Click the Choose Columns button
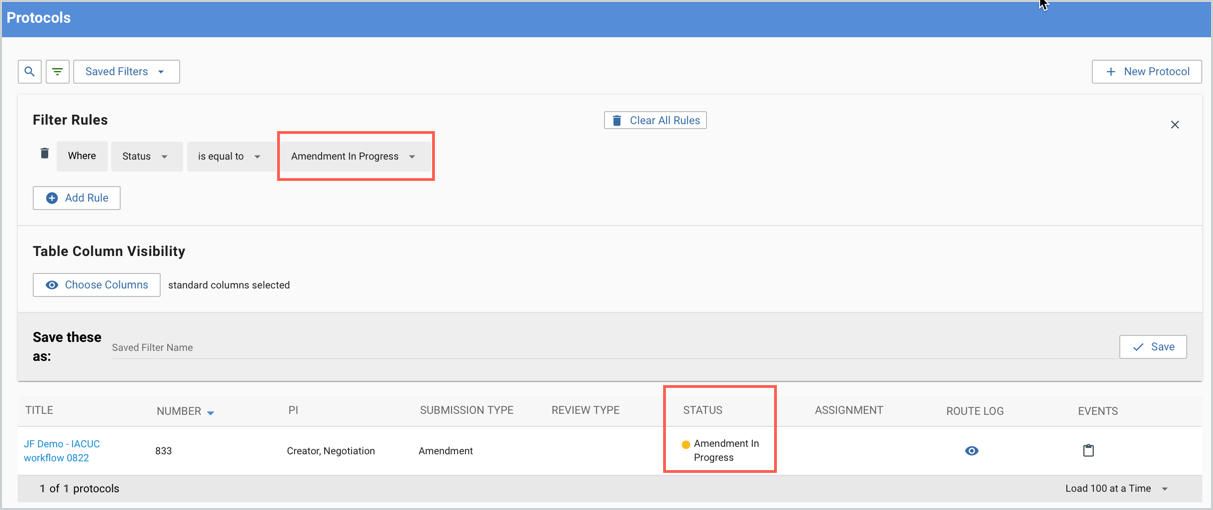 click(x=97, y=285)
